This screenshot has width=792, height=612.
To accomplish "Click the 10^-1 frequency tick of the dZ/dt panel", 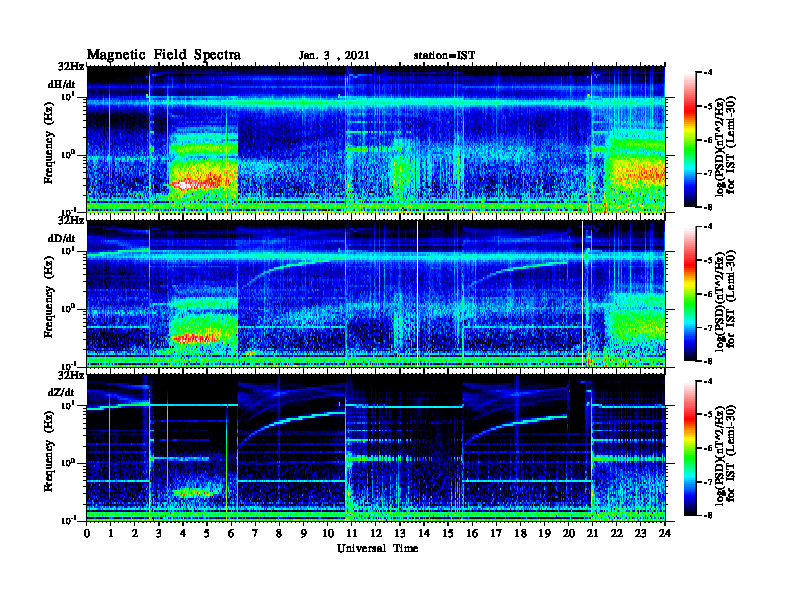I will click(x=67, y=520).
